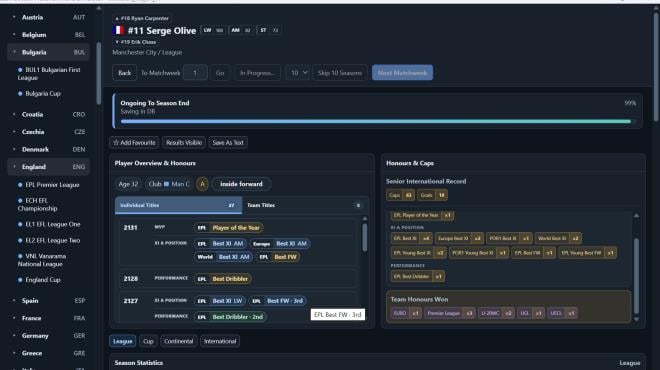This screenshot has width=660, height=370.
Task: Click the gold A rating badge
Action: point(202,184)
